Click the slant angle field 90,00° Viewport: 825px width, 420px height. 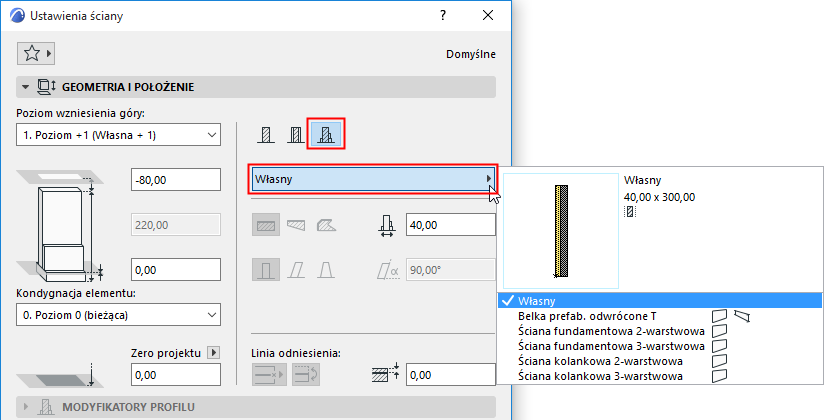[x=451, y=269]
